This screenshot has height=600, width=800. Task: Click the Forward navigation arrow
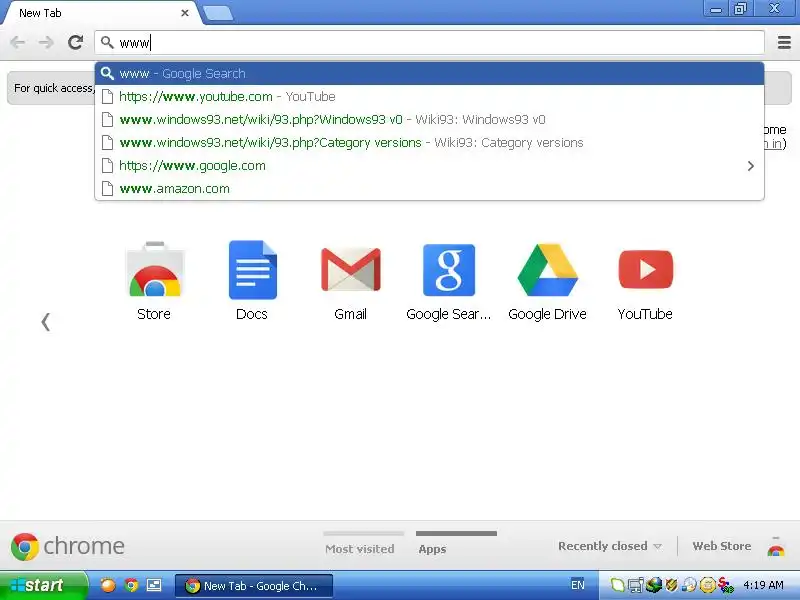coord(46,42)
